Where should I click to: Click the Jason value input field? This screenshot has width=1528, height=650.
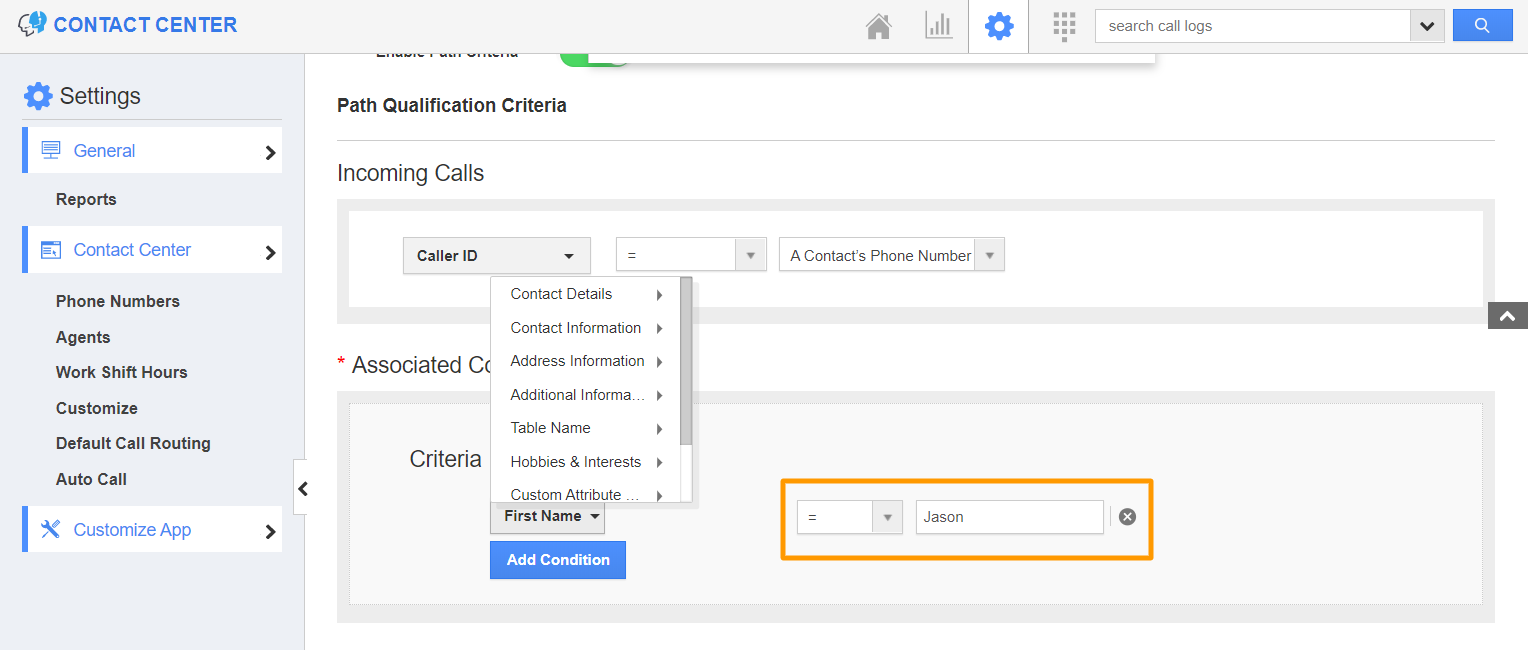(x=1009, y=516)
